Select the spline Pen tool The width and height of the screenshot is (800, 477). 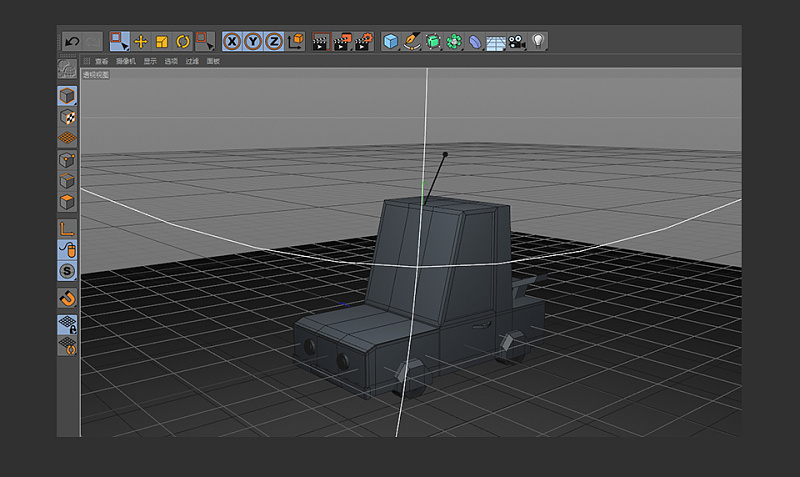point(412,41)
